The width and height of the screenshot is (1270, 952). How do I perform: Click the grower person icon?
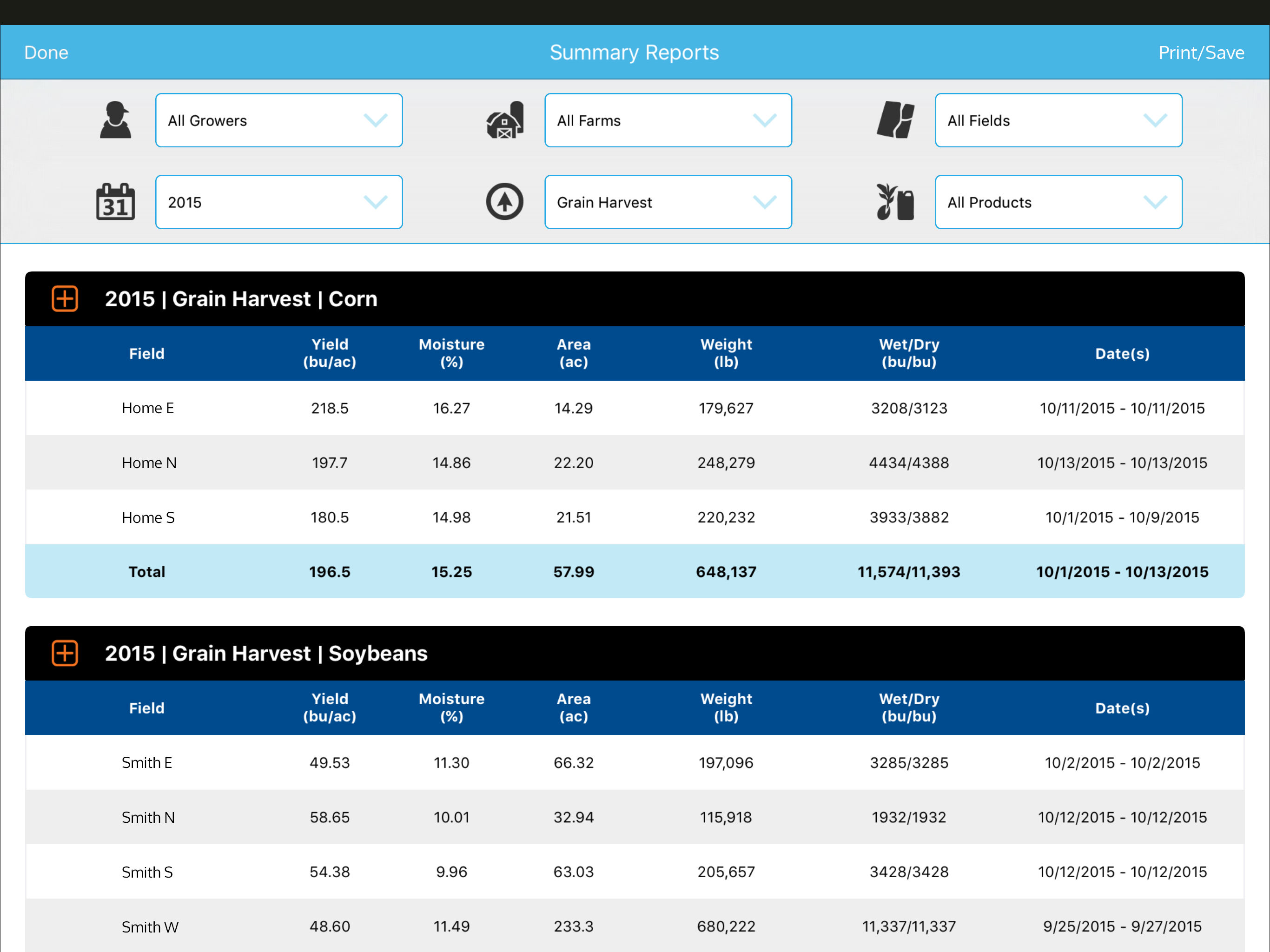115,120
